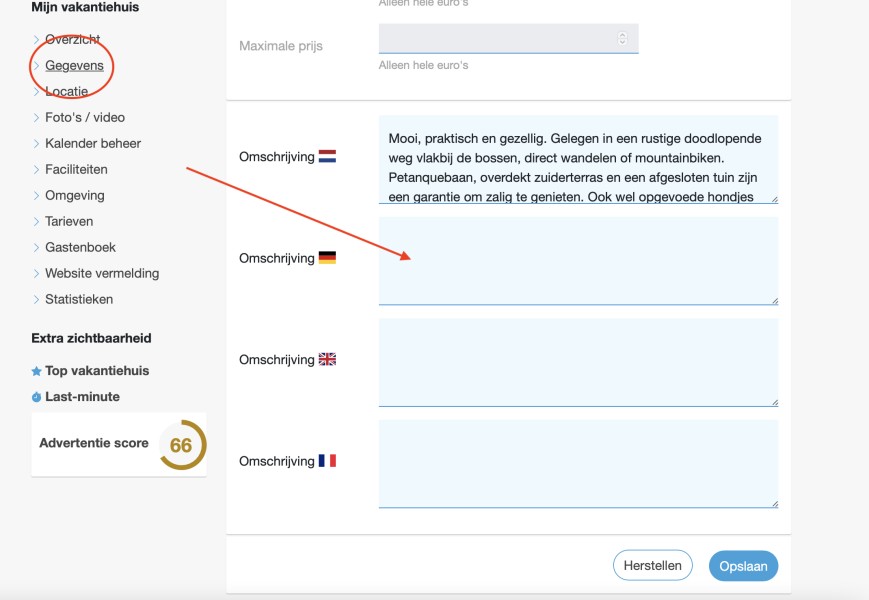This screenshot has height=600, width=869.
Task: Click the Opslaan button
Action: 743,566
